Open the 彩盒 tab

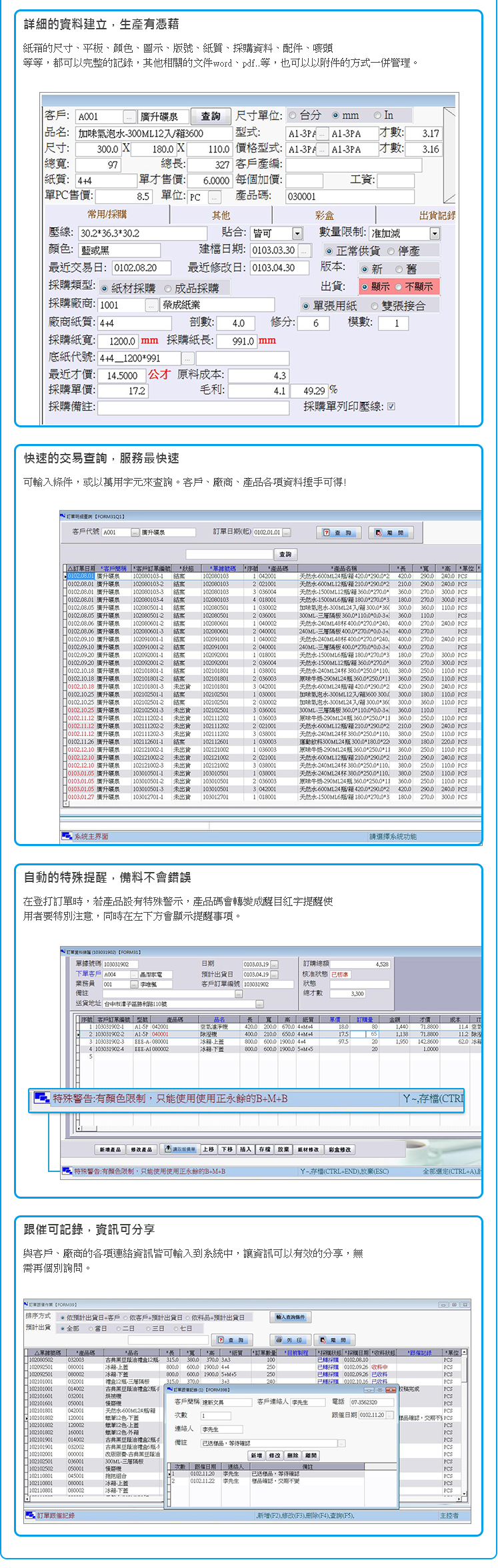(x=324, y=215)
